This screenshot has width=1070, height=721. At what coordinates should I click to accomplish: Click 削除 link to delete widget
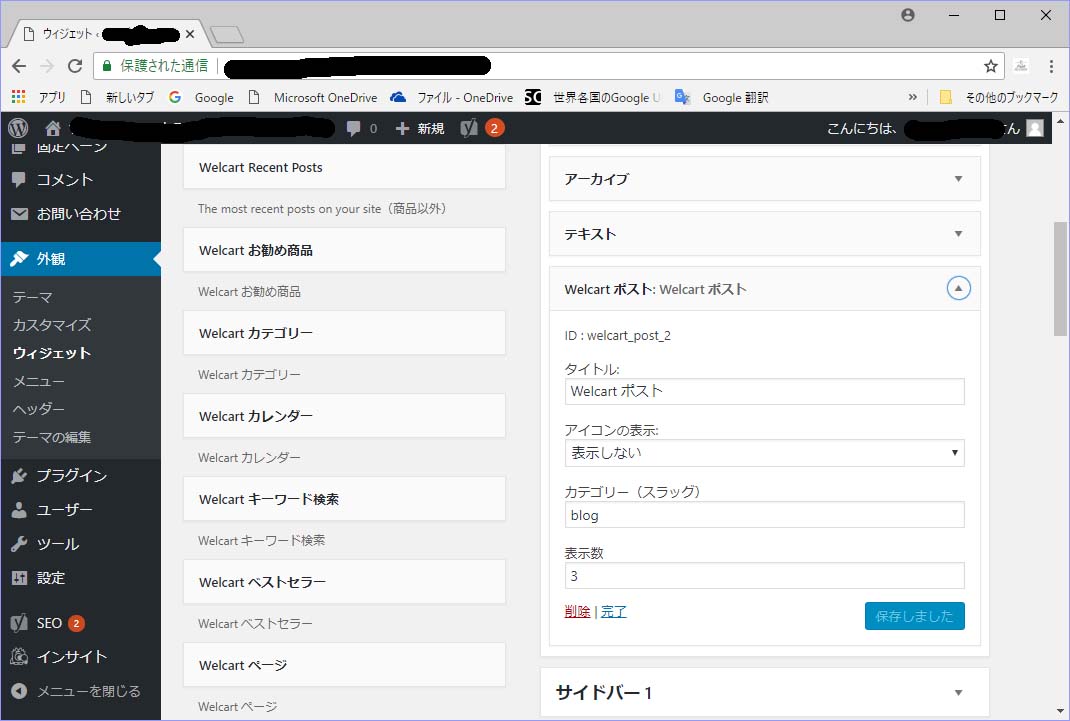coord(577,611)
